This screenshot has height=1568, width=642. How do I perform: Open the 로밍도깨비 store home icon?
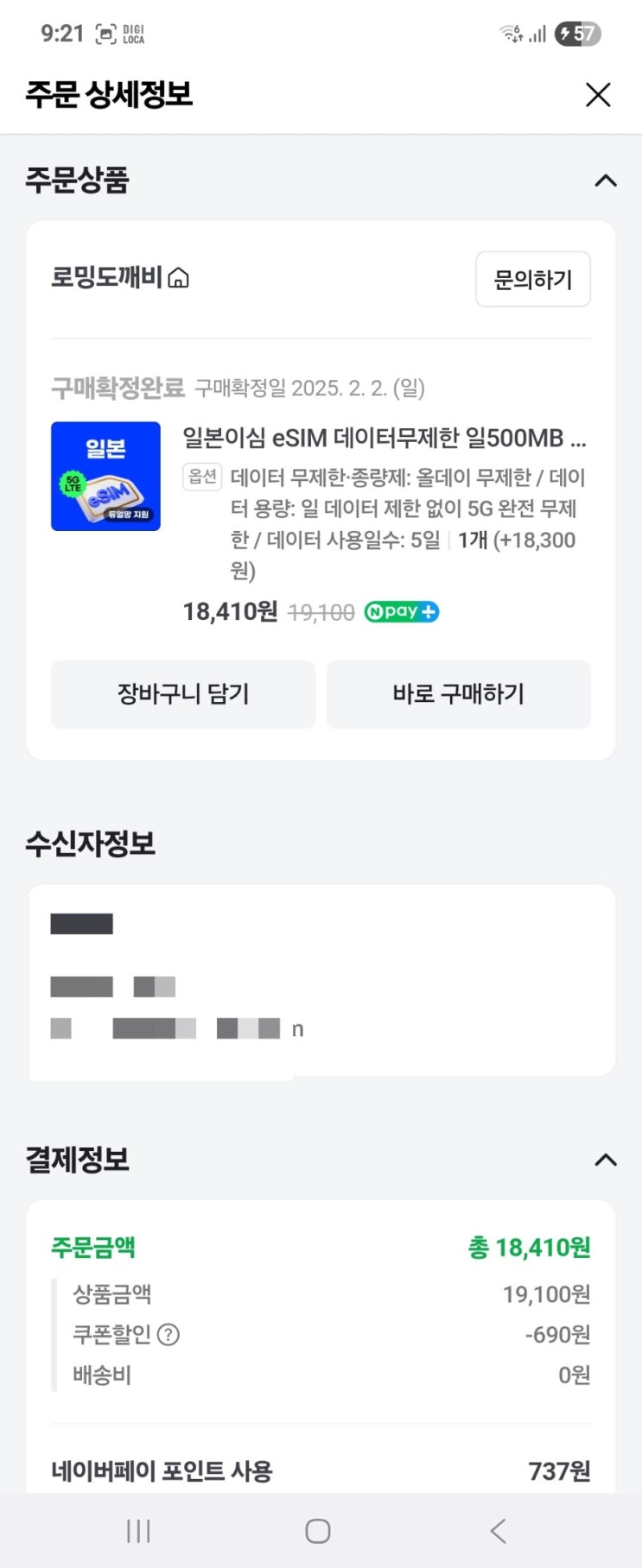click(178, 279)
